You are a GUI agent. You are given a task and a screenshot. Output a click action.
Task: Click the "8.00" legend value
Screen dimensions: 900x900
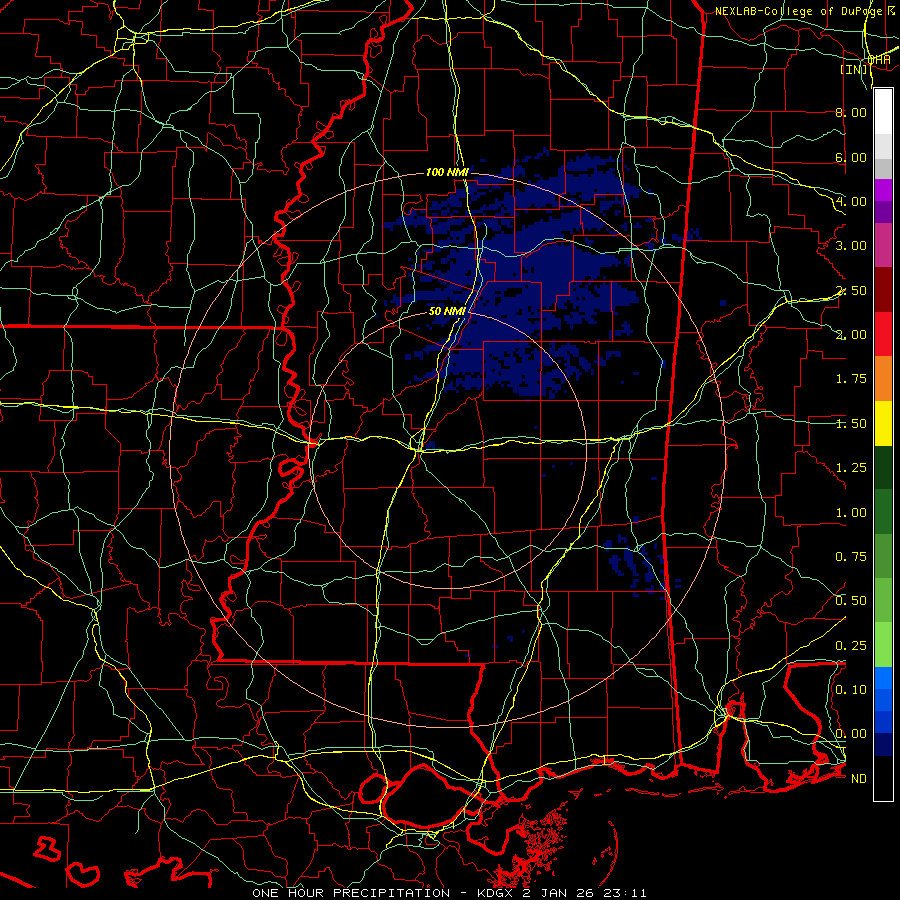pos(851,112)
